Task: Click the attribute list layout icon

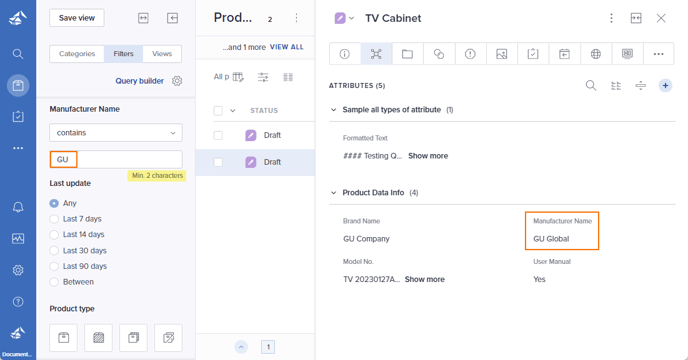Action: (616, 86)
